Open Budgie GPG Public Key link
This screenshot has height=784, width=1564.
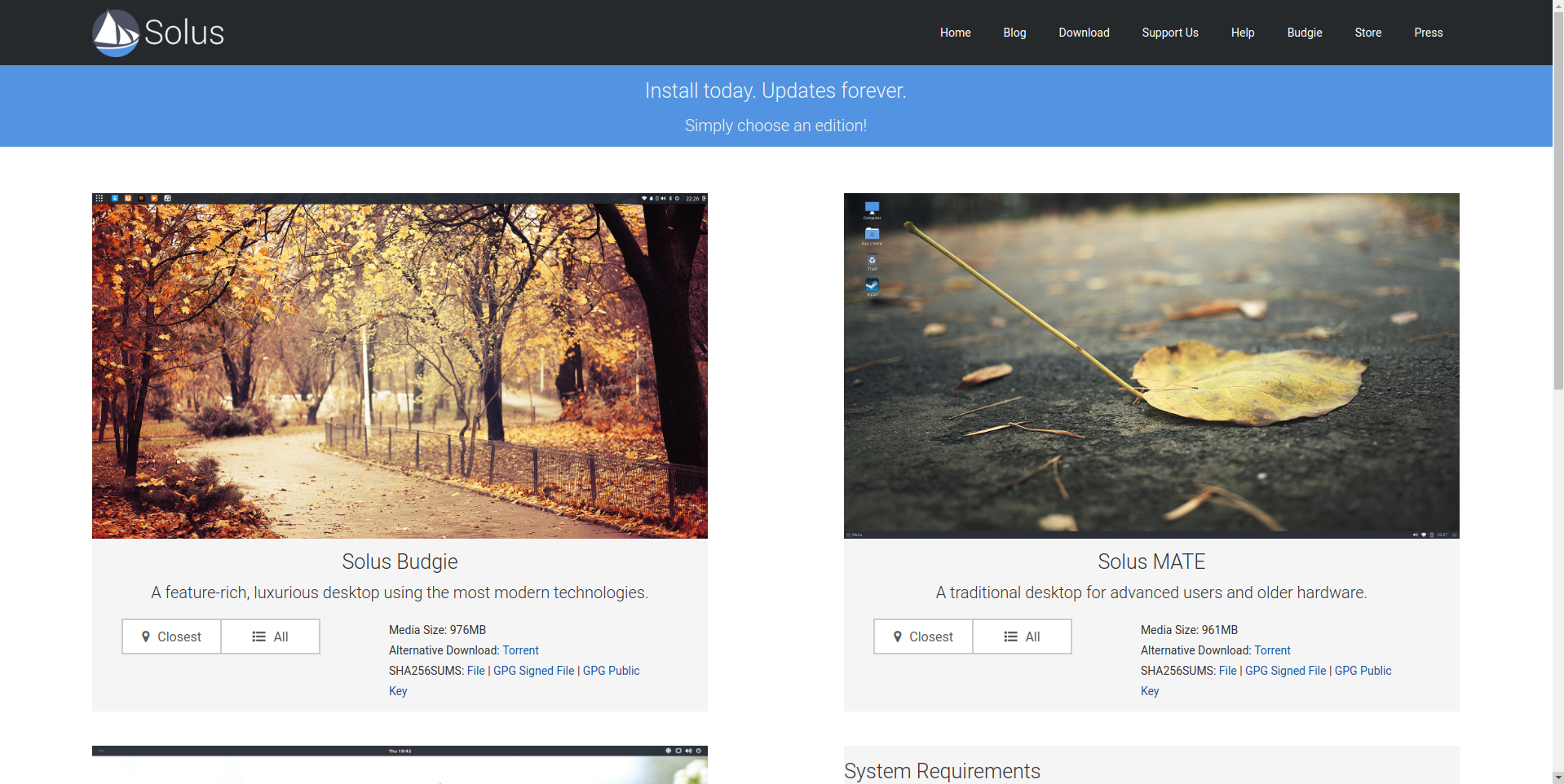(x=611, y=671)
